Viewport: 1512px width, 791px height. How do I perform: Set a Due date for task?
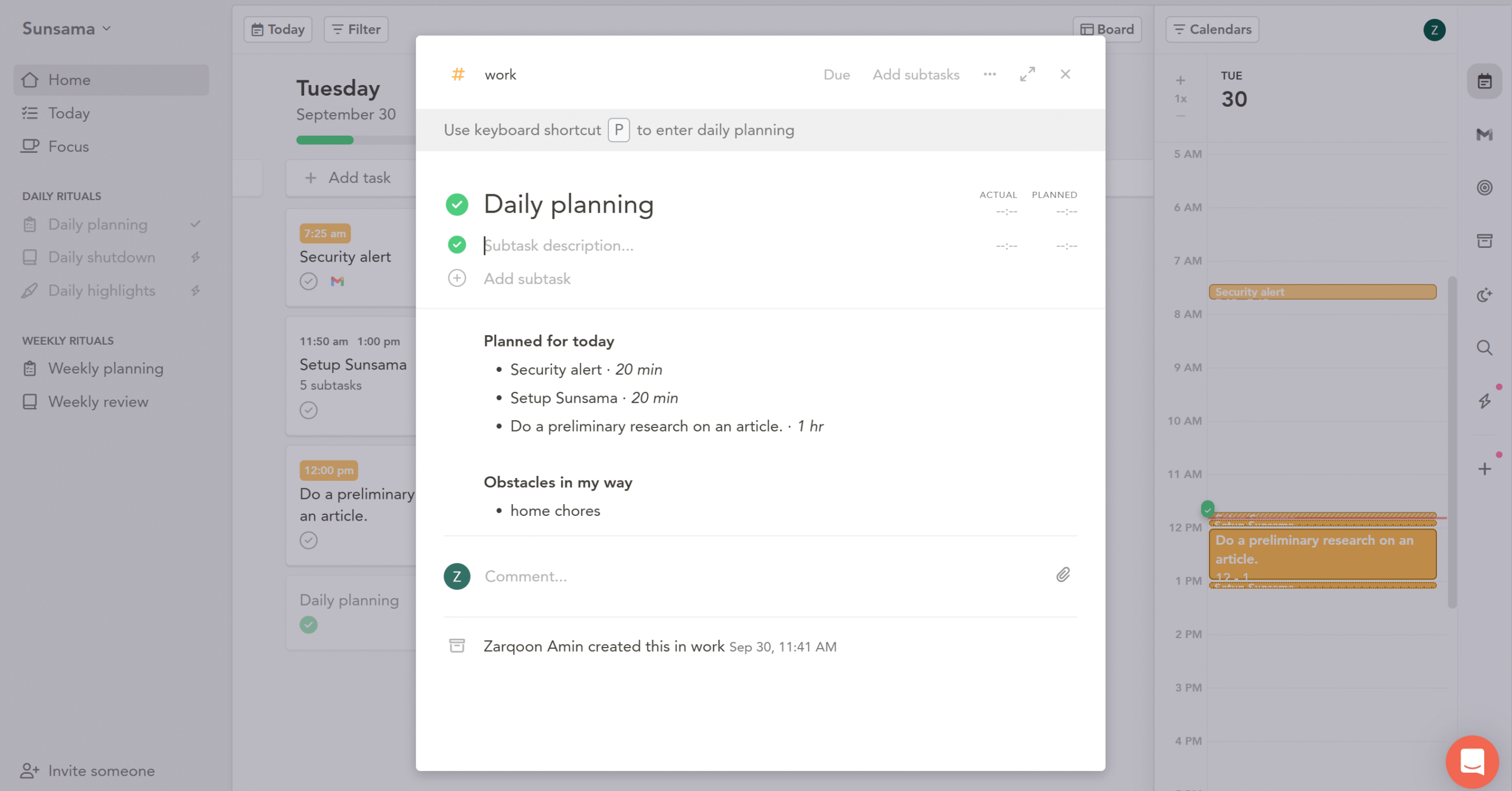pyautogui.click(x=837, y=74)
